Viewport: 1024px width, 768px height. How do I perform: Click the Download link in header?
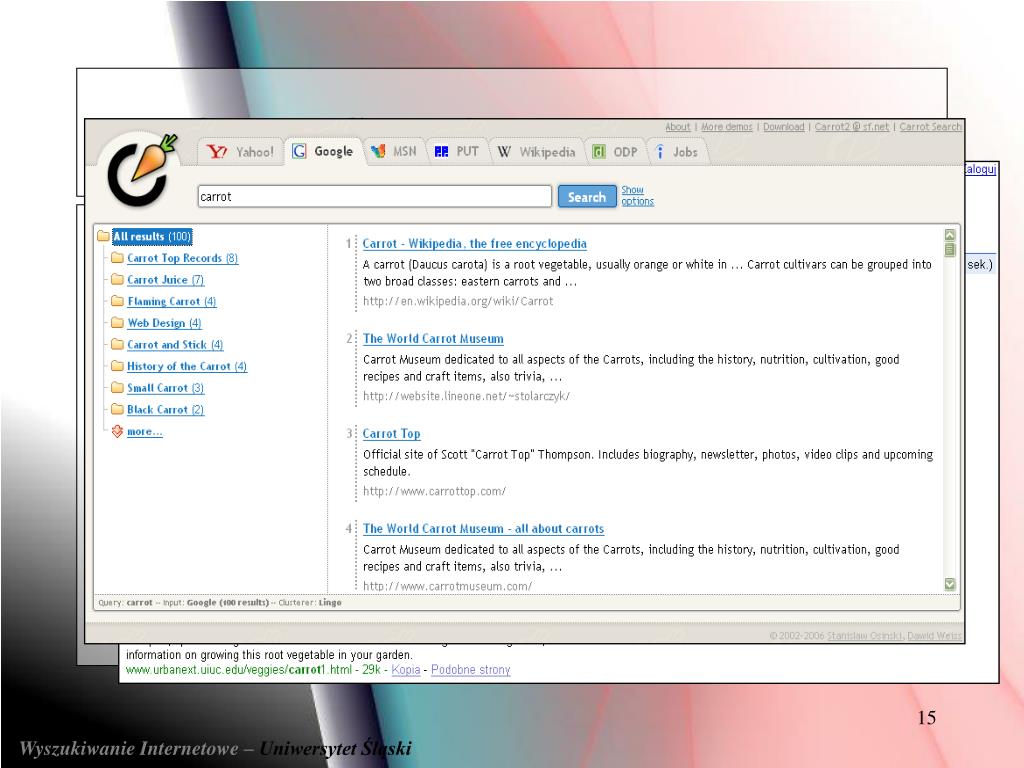(784, 127)
